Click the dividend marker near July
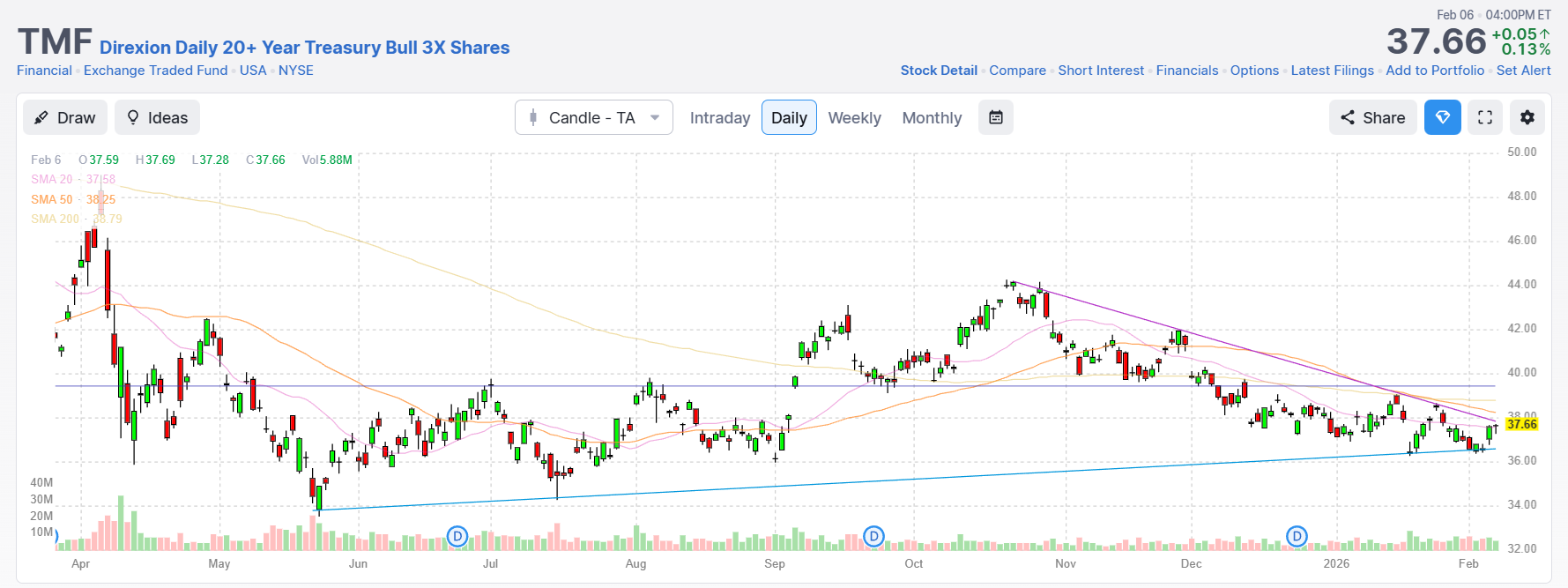 [457, 536]
